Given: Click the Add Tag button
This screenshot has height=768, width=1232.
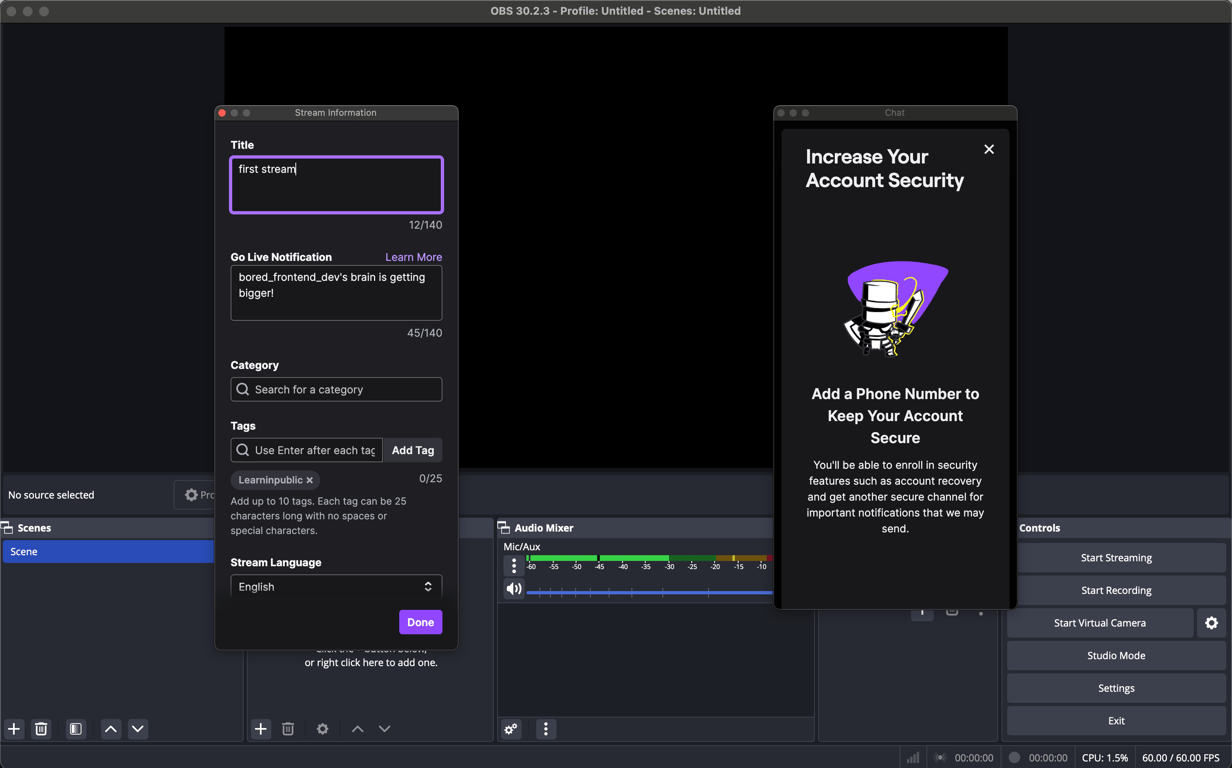Looking at the screenshot, I should (x=413, y=450).
